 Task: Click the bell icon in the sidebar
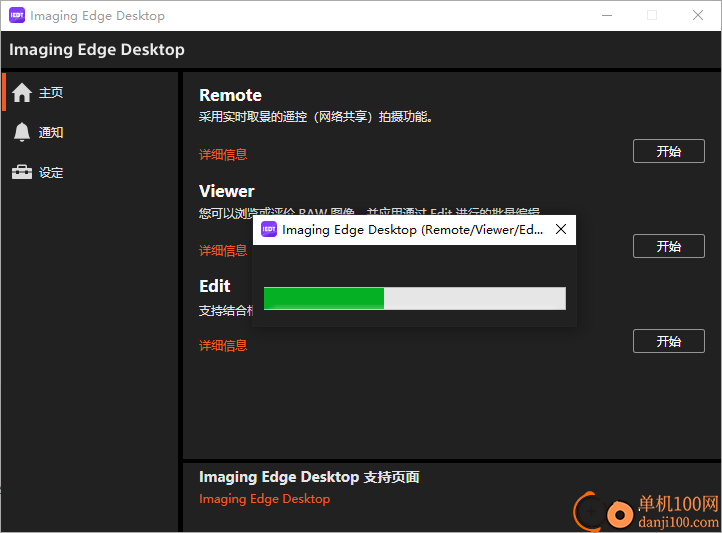coord(22,132)
